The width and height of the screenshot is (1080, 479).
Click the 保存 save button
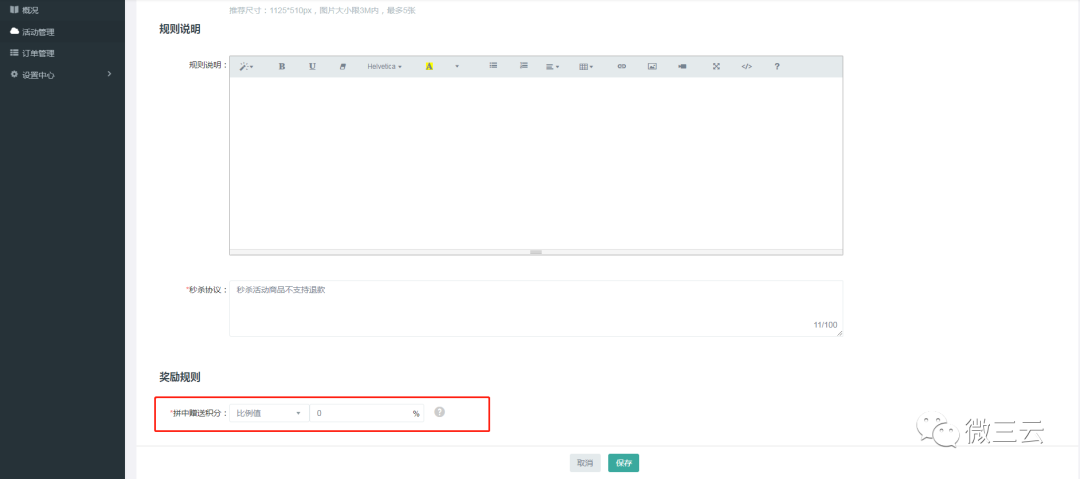click(x=623, y=463)
